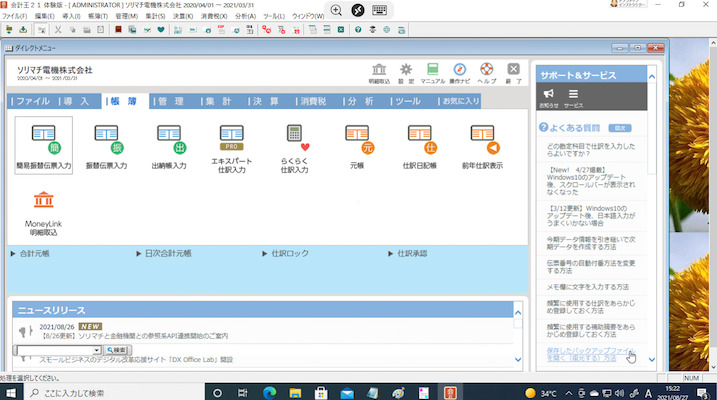
Task: Open Microsoft Edge from taskbar
Action: click(x=270, y=393)
